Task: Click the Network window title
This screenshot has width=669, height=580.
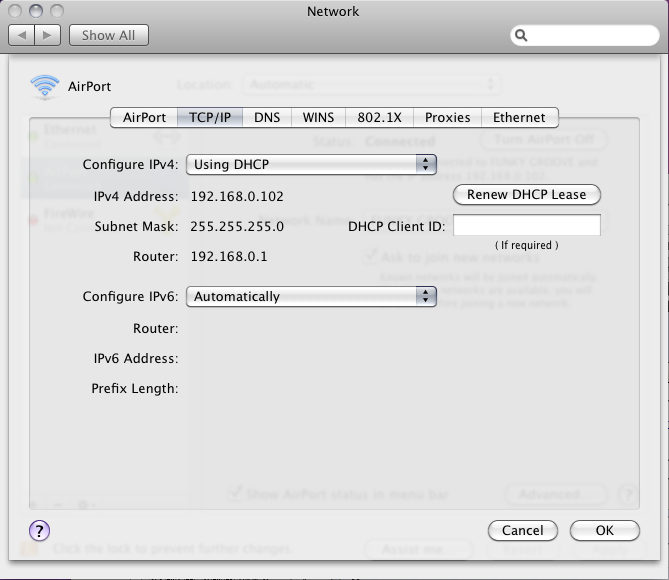Action: tap(333, 12)
